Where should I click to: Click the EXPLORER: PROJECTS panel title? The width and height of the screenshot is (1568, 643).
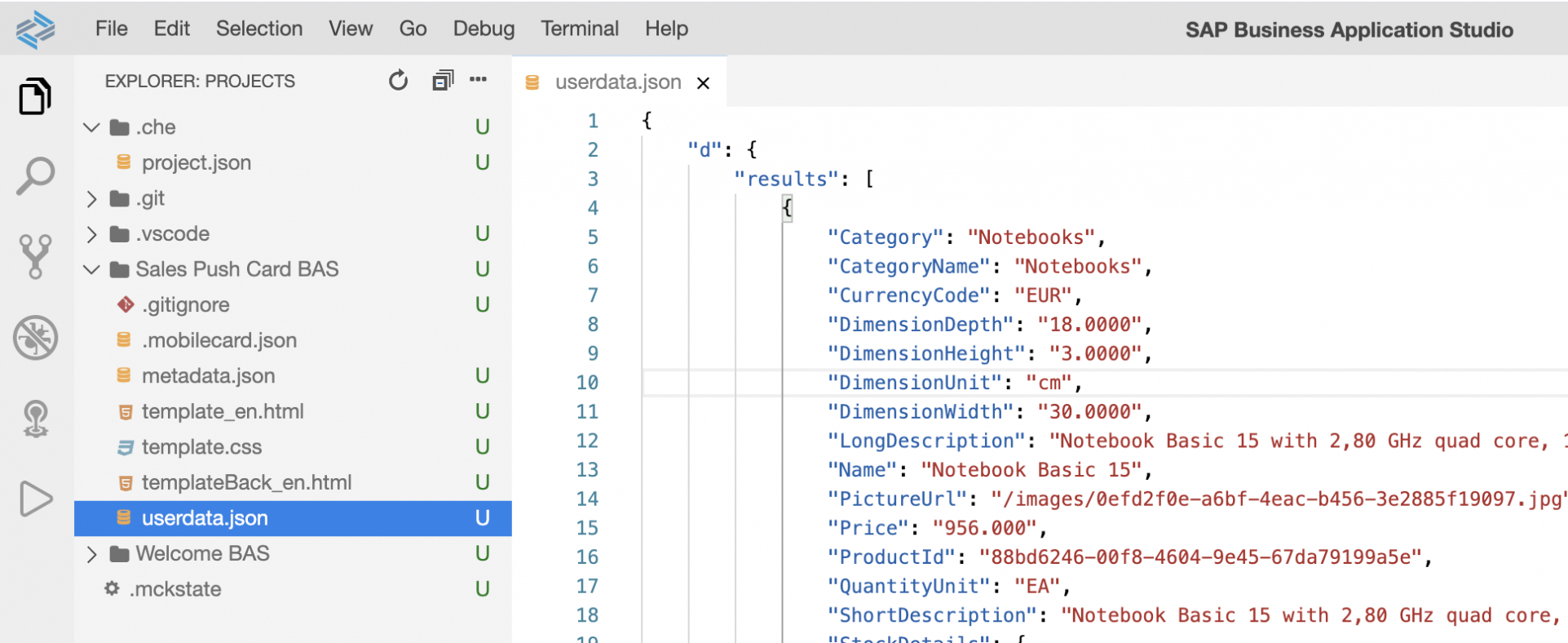click(200, 81)
